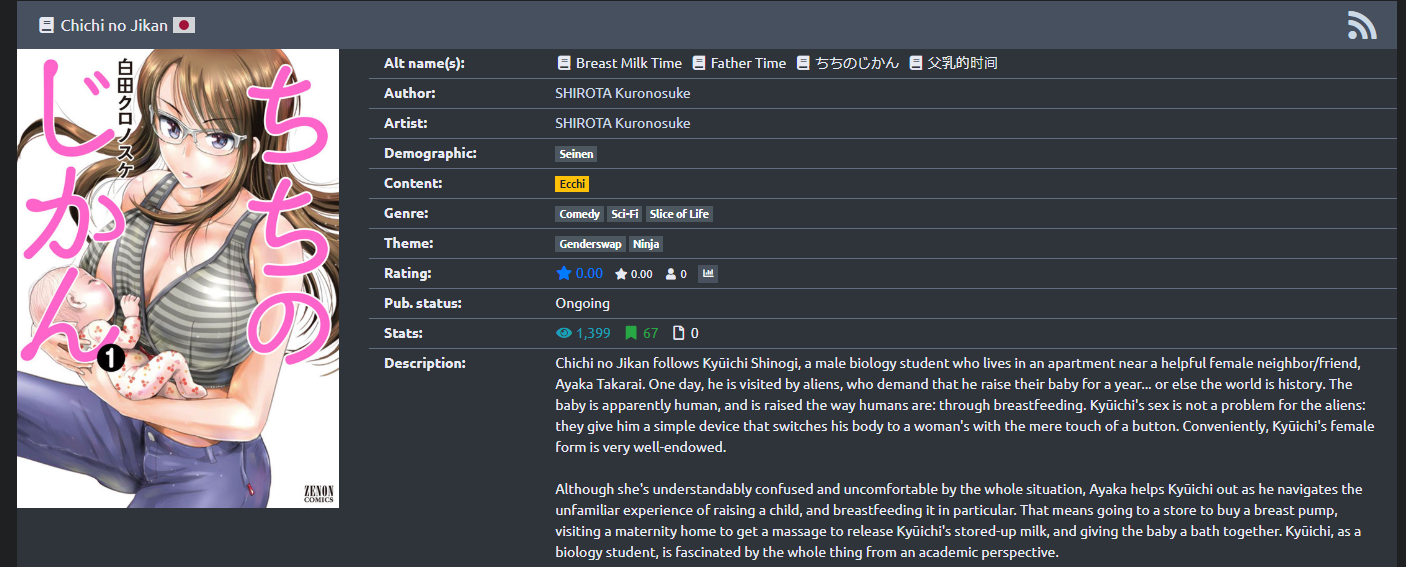
Task: Click the alt name Father Time
Action: (749, 63)
